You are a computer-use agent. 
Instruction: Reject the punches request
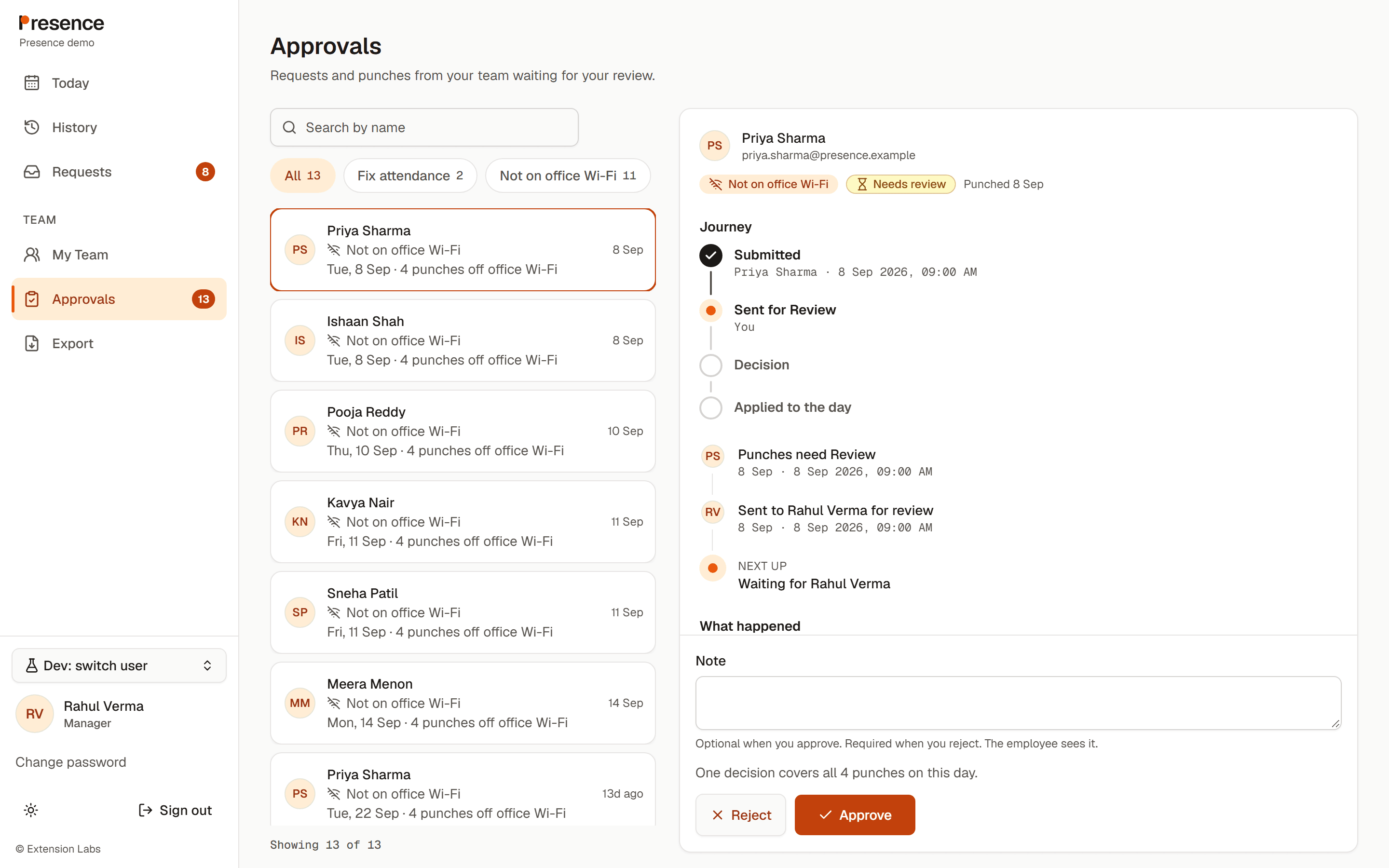740,814
